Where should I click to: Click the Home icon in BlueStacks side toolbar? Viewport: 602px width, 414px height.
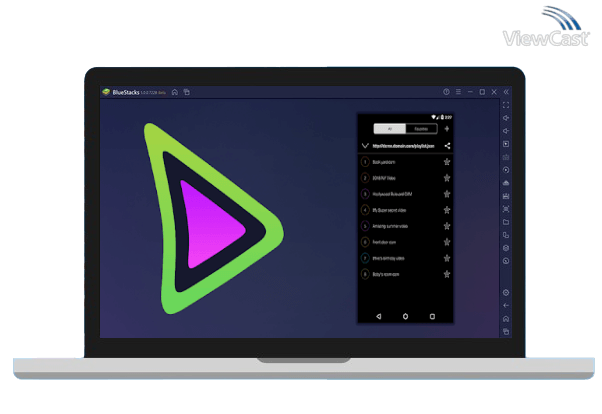(x=506, y=319)
